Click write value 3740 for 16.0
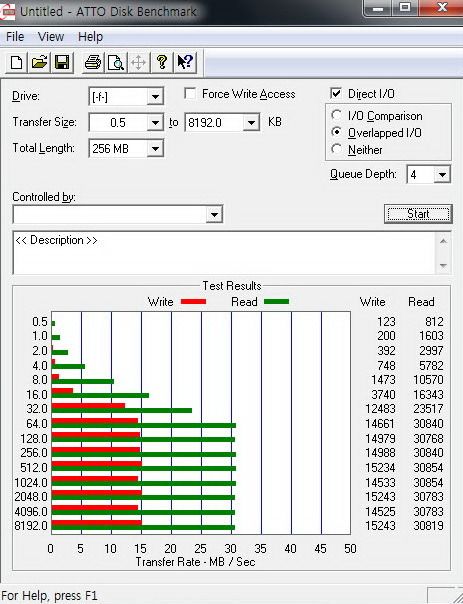Screen dimensions: 463x604 tap(384, 394)
